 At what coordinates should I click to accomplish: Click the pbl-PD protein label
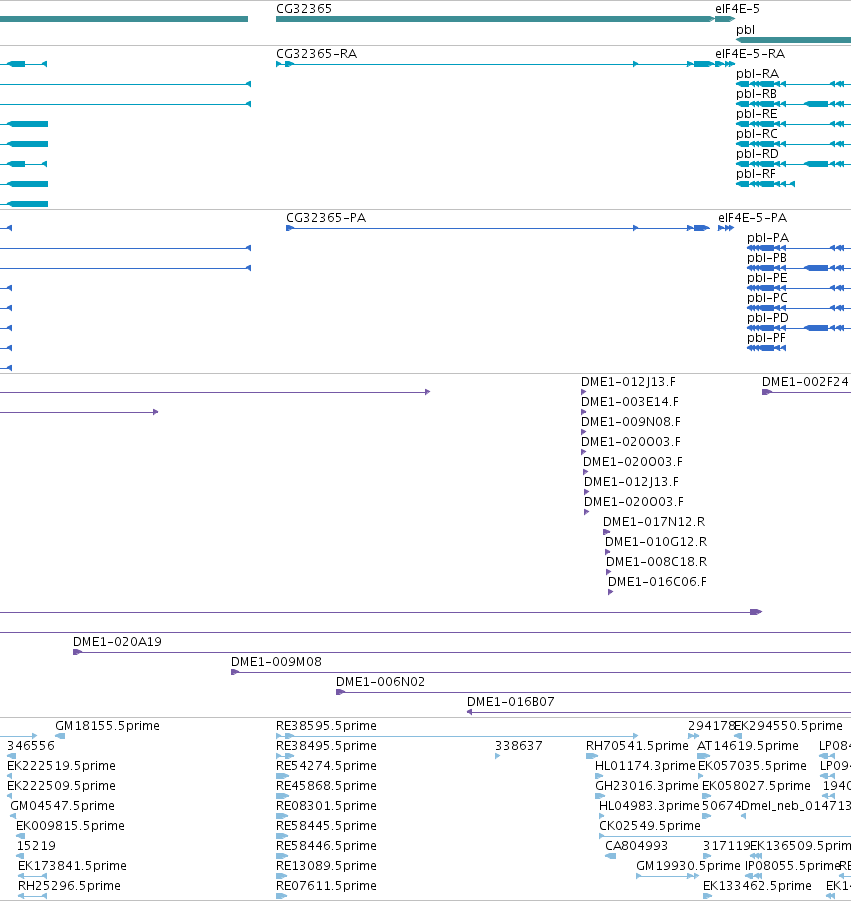coord(768,318)
